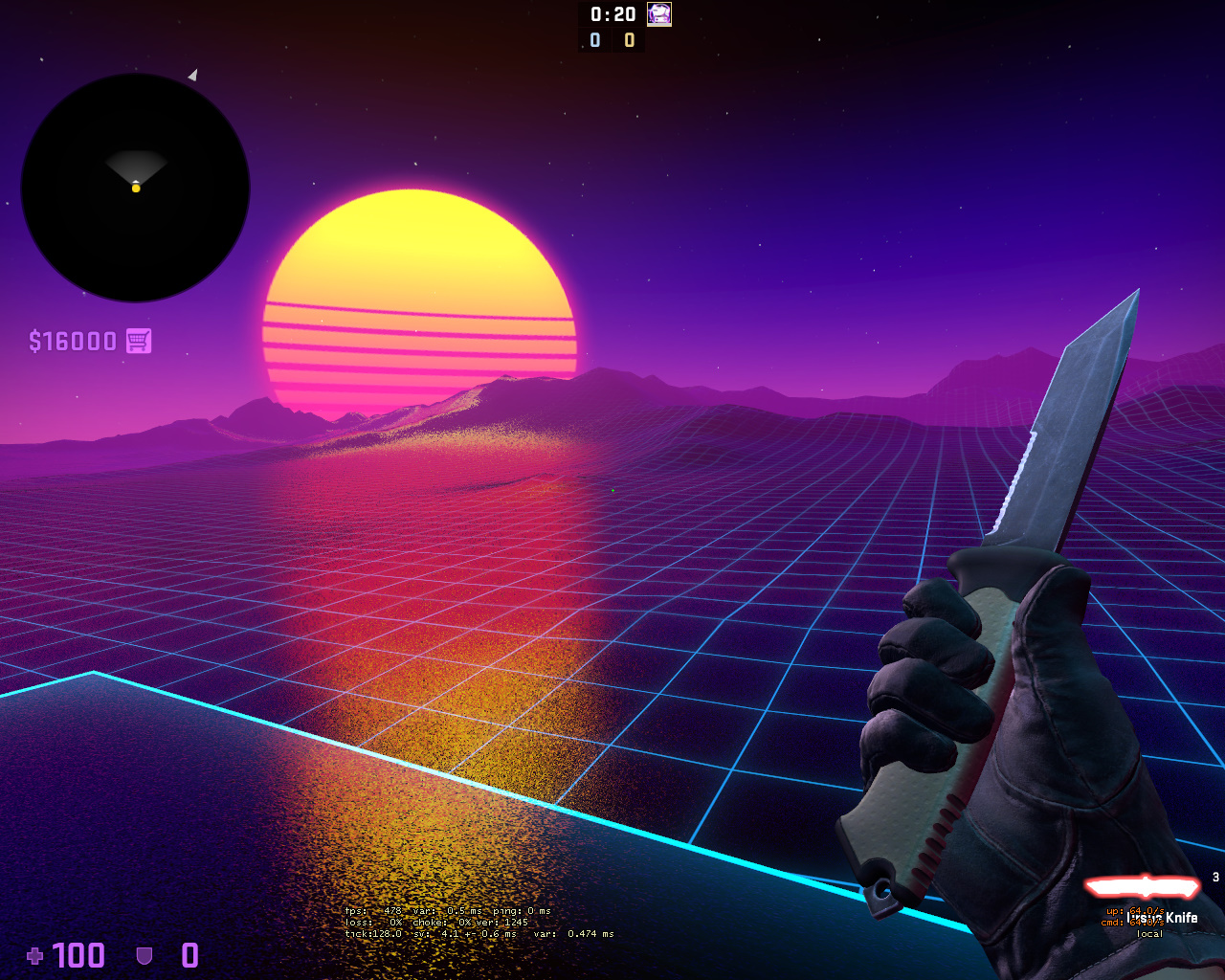Click the health cross icon

pyautogui.click(x=35, y=955)
